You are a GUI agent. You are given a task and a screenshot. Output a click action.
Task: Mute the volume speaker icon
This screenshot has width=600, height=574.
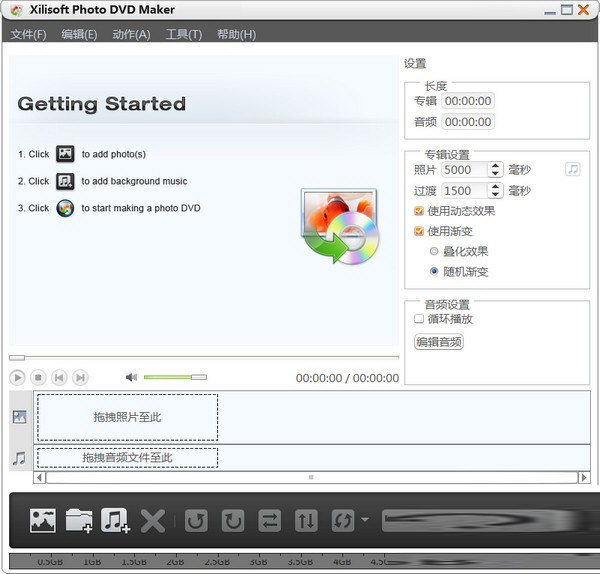click(131, 377)
